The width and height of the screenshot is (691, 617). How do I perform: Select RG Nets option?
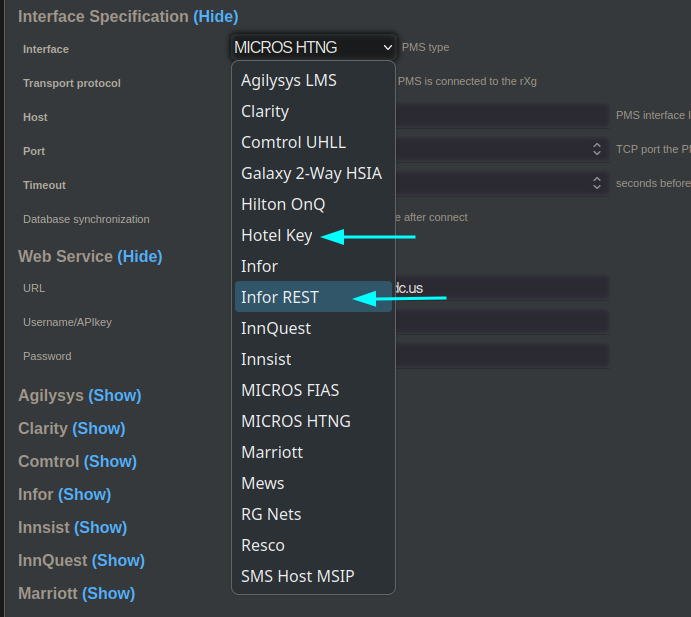point(313,514)
